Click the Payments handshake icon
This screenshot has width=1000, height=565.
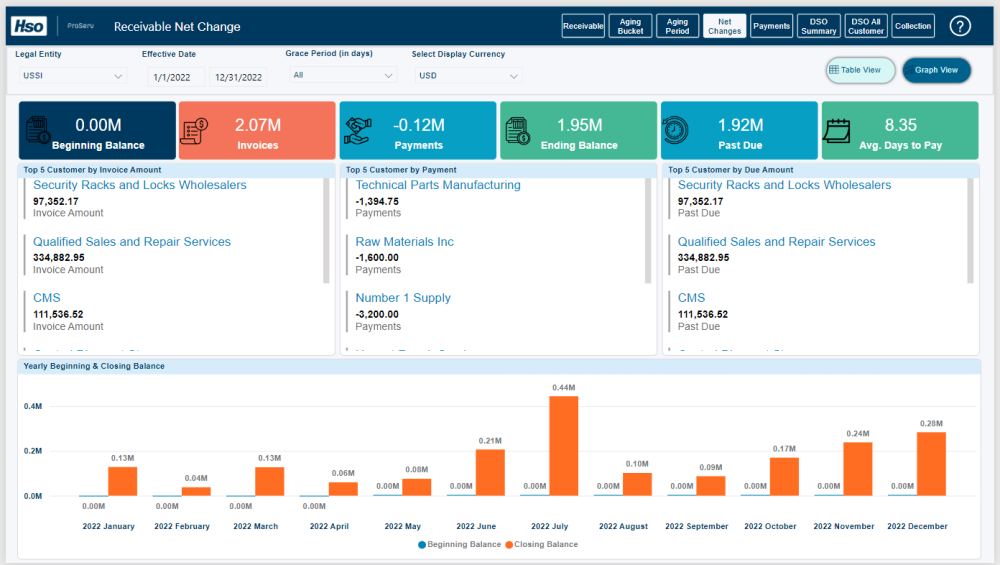point(358,130)
